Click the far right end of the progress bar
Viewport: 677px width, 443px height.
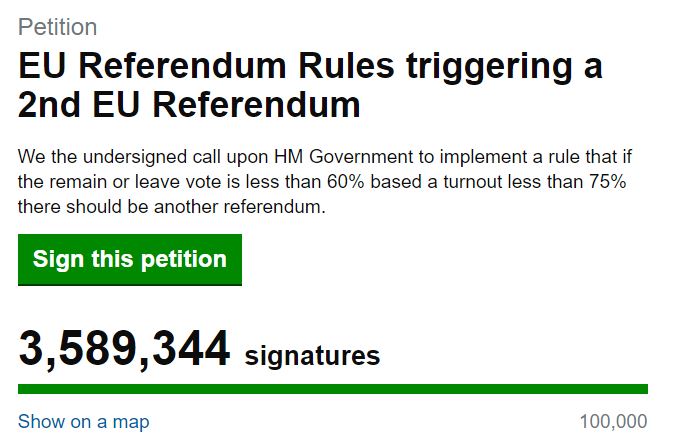click(x=643, y=389)
